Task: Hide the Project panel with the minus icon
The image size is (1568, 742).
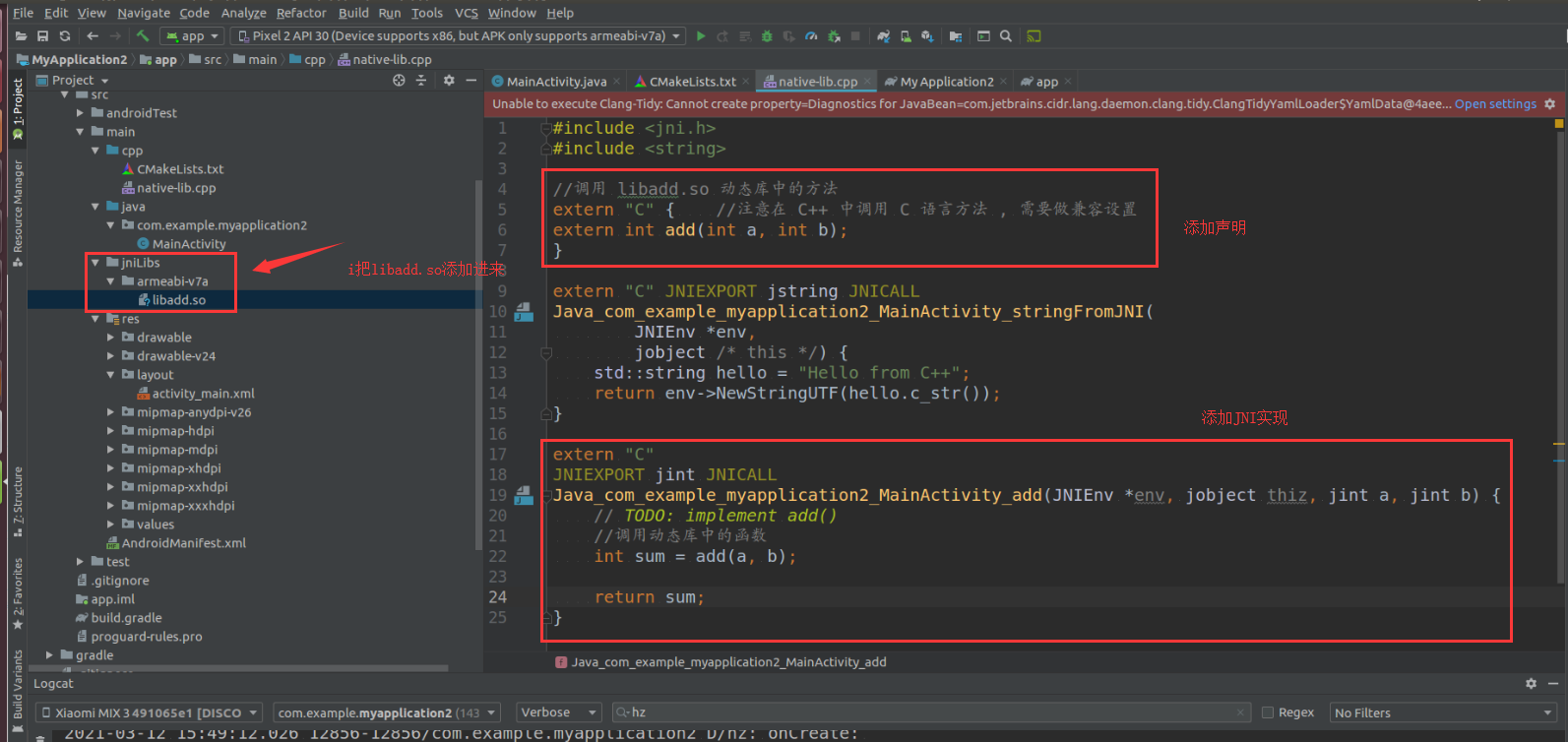Action: [471, 81]
